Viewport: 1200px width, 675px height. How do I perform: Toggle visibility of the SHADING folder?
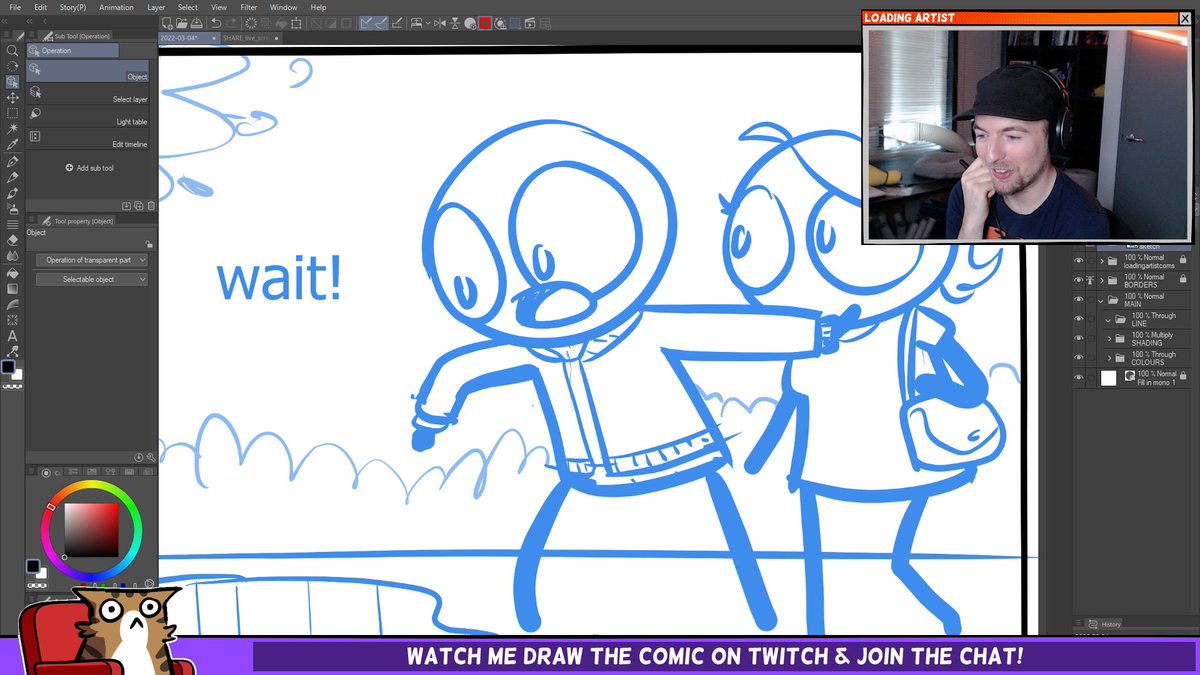tap(1079, 338)
